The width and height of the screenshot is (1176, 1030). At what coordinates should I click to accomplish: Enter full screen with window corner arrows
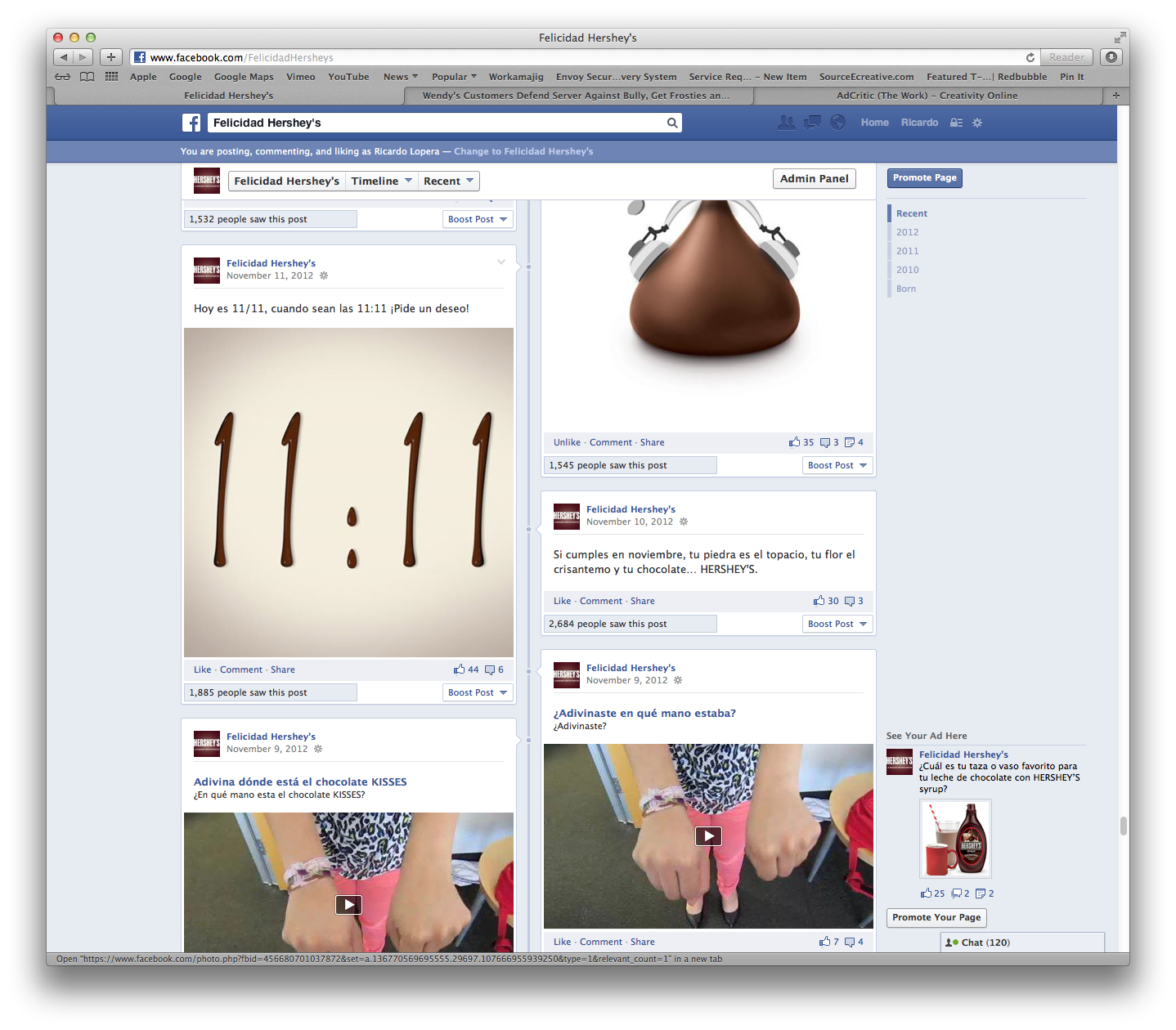click(1120, 38)
